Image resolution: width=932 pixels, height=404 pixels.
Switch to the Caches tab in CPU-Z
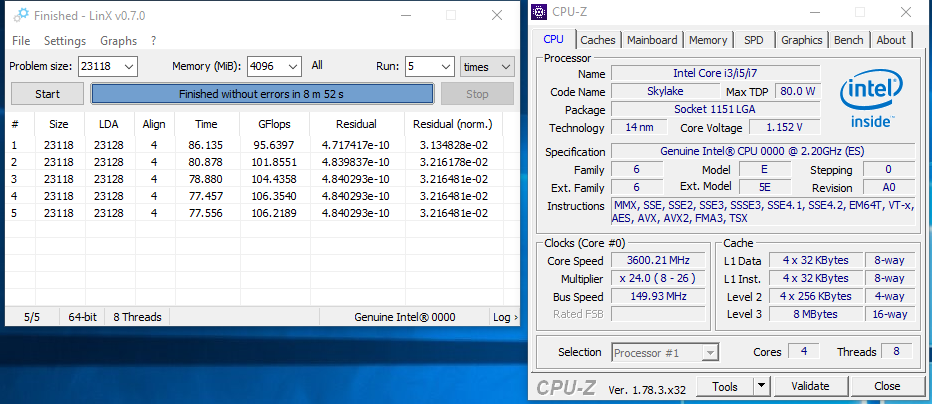tap(598, 40)
